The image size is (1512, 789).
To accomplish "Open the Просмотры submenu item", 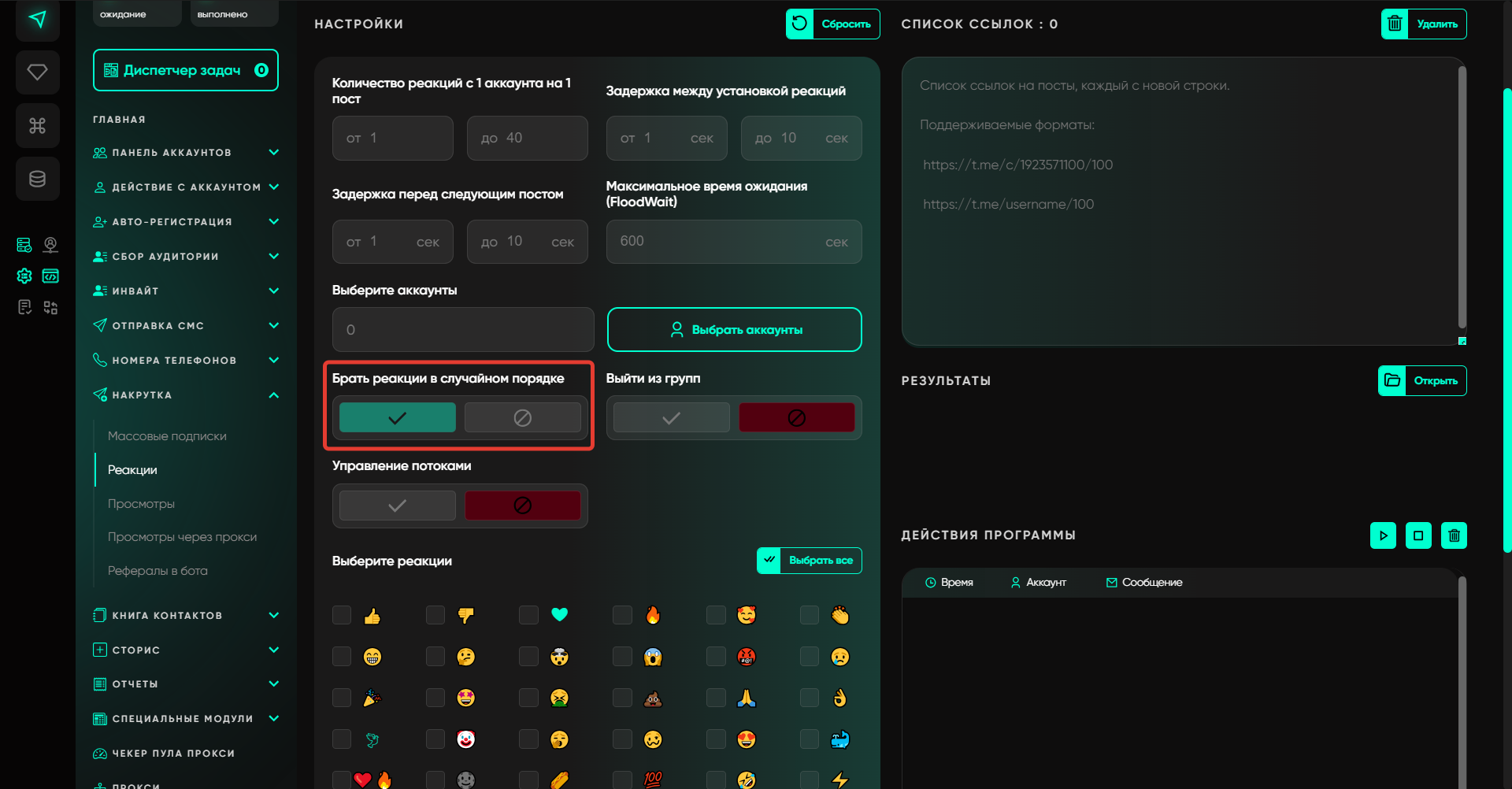I will click(141, 504).
